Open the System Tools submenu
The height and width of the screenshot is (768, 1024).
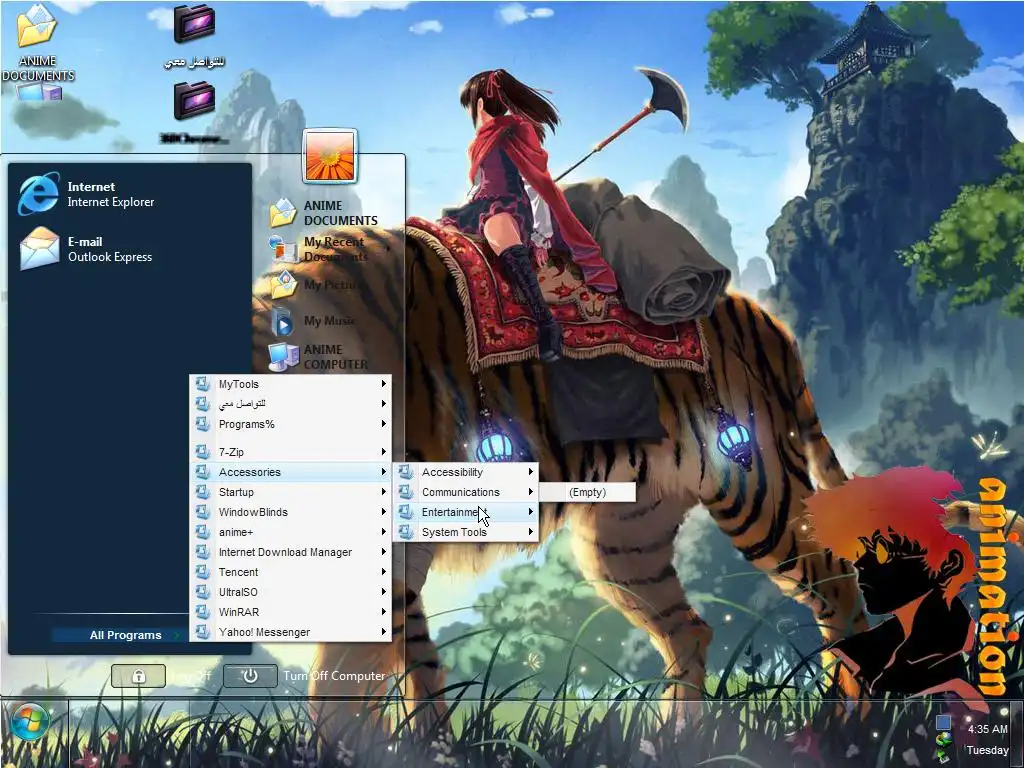pos(466,532)
